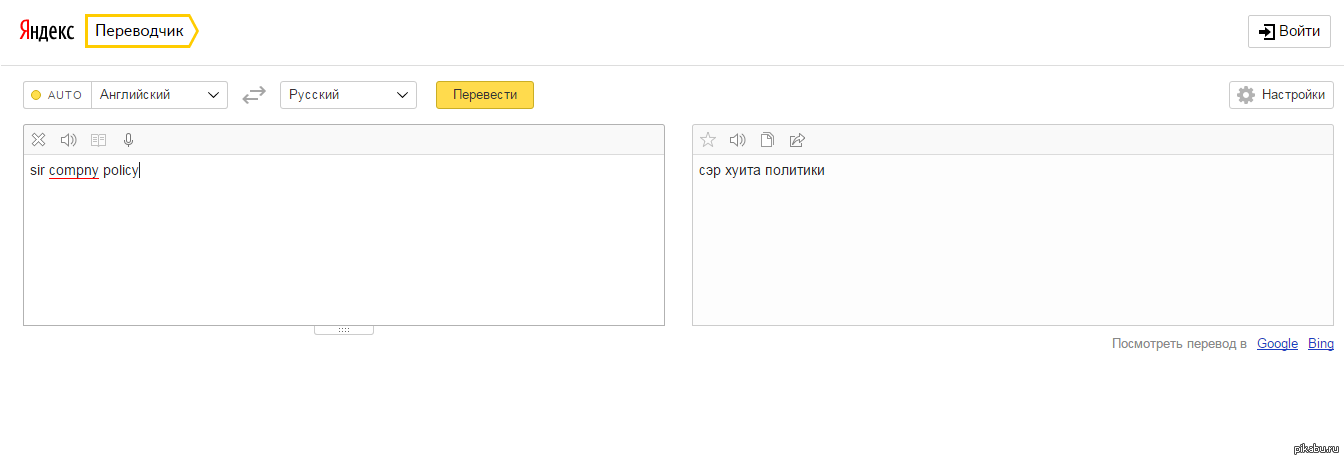Open Настройки settings
The width and height of the screenshot is (1344, 460).
(1281, 95)
